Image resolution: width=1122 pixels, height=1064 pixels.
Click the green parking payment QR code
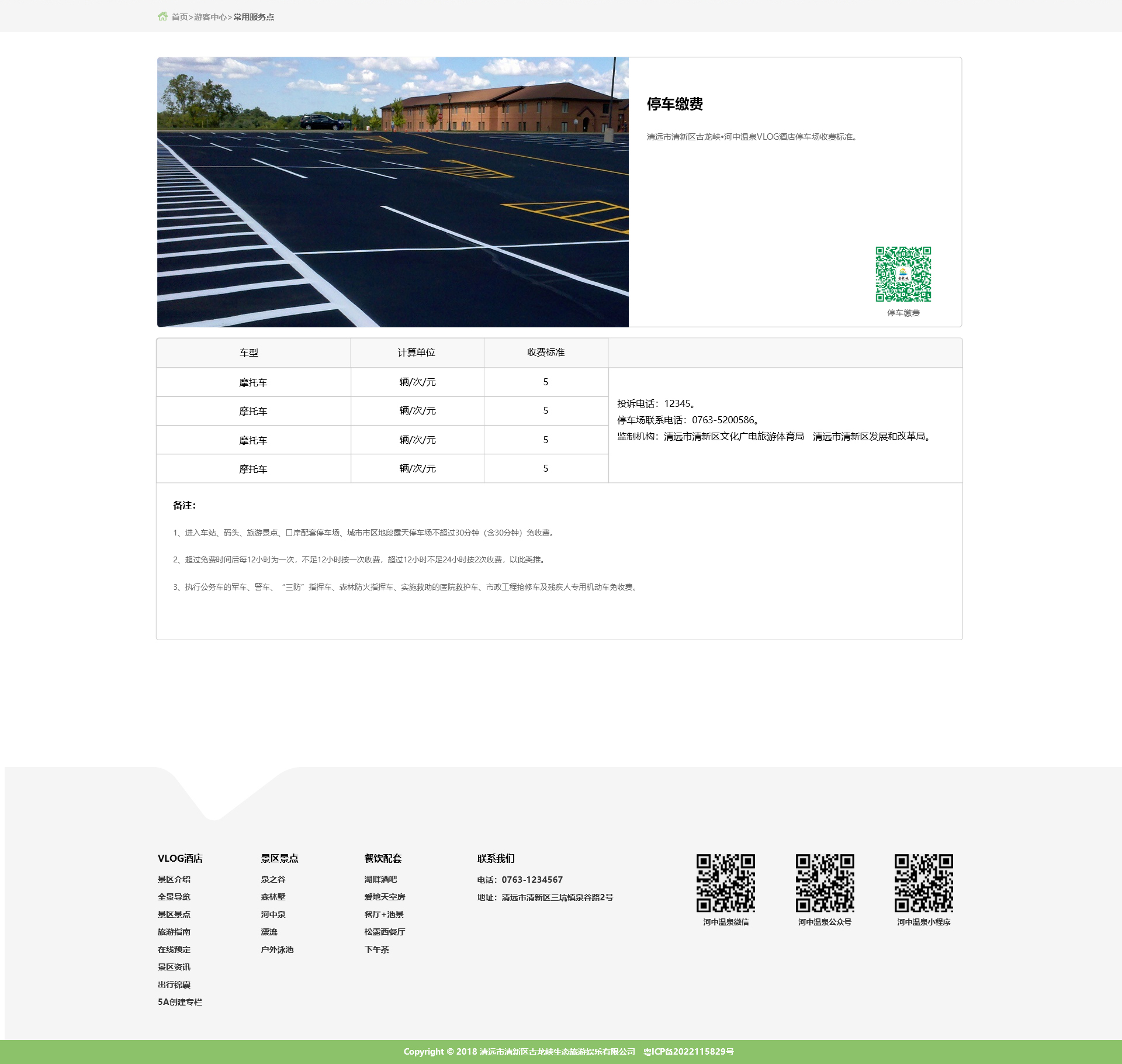[903, 274]
